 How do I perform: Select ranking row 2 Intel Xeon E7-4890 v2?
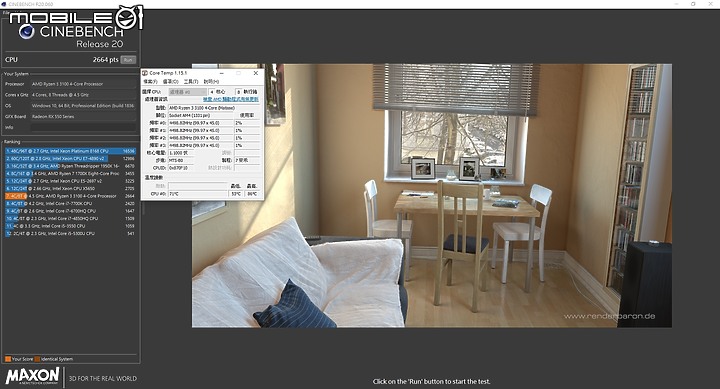tap(70, 158)
